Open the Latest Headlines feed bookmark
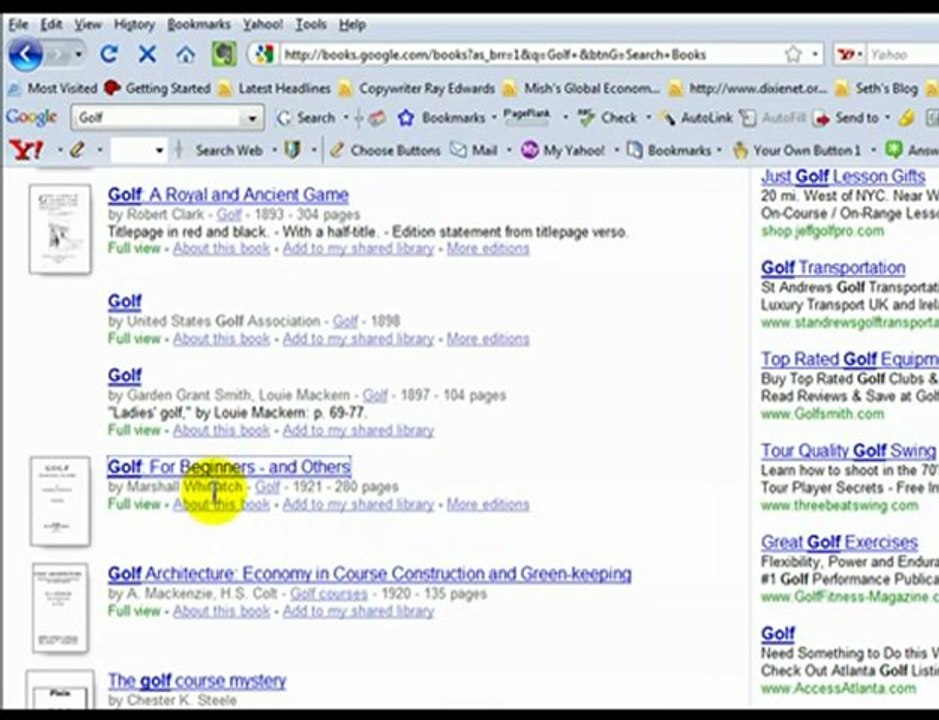The width and height of the screenshot is (939, 720). pyautogui.click(x=274, y=89)
